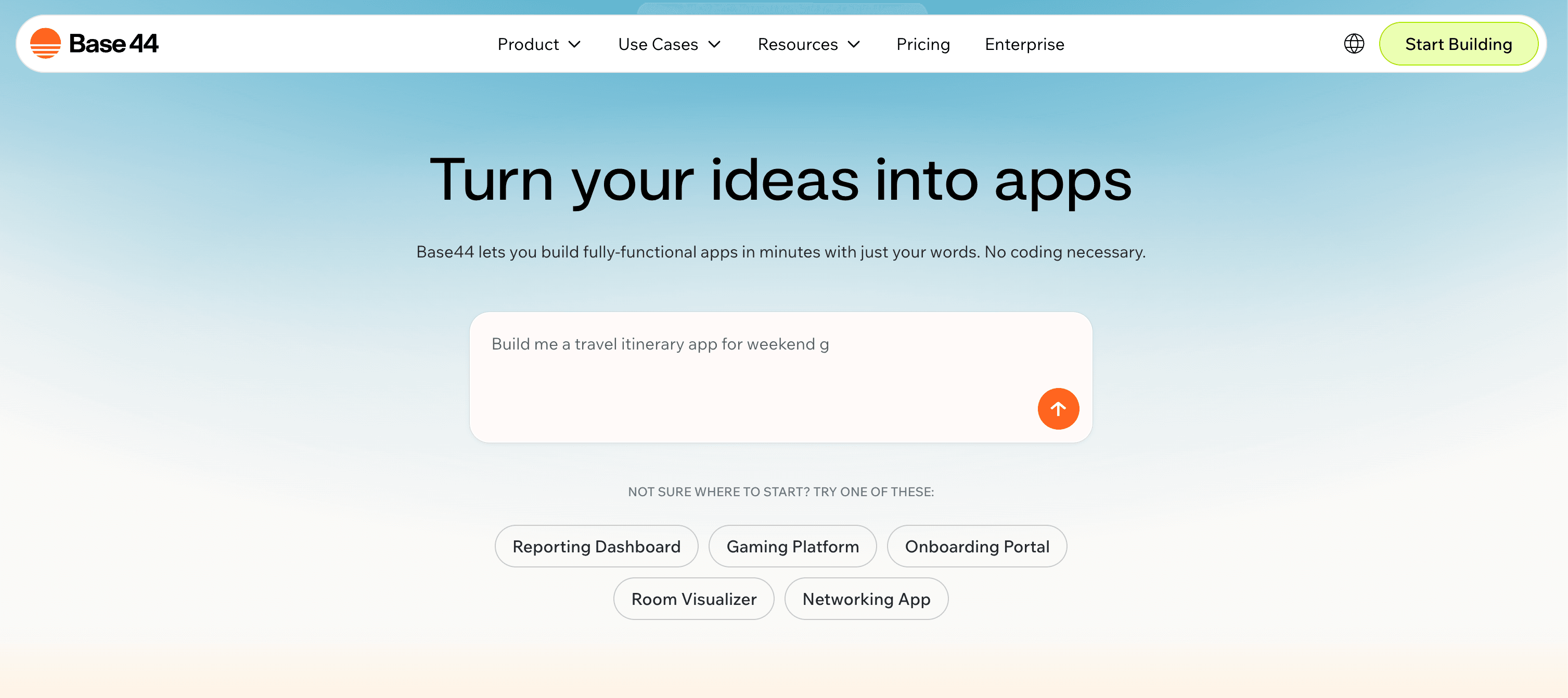The height and width of the screenshot is (698, 1568).
Task: Choose the Gaming Platform suggestion
Action: tap(792, 547)
